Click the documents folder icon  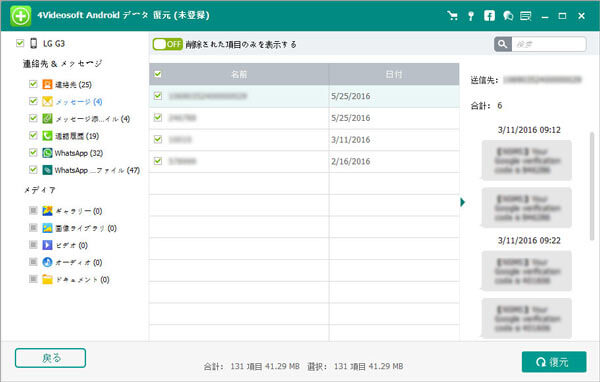click(x=47, y=279)
